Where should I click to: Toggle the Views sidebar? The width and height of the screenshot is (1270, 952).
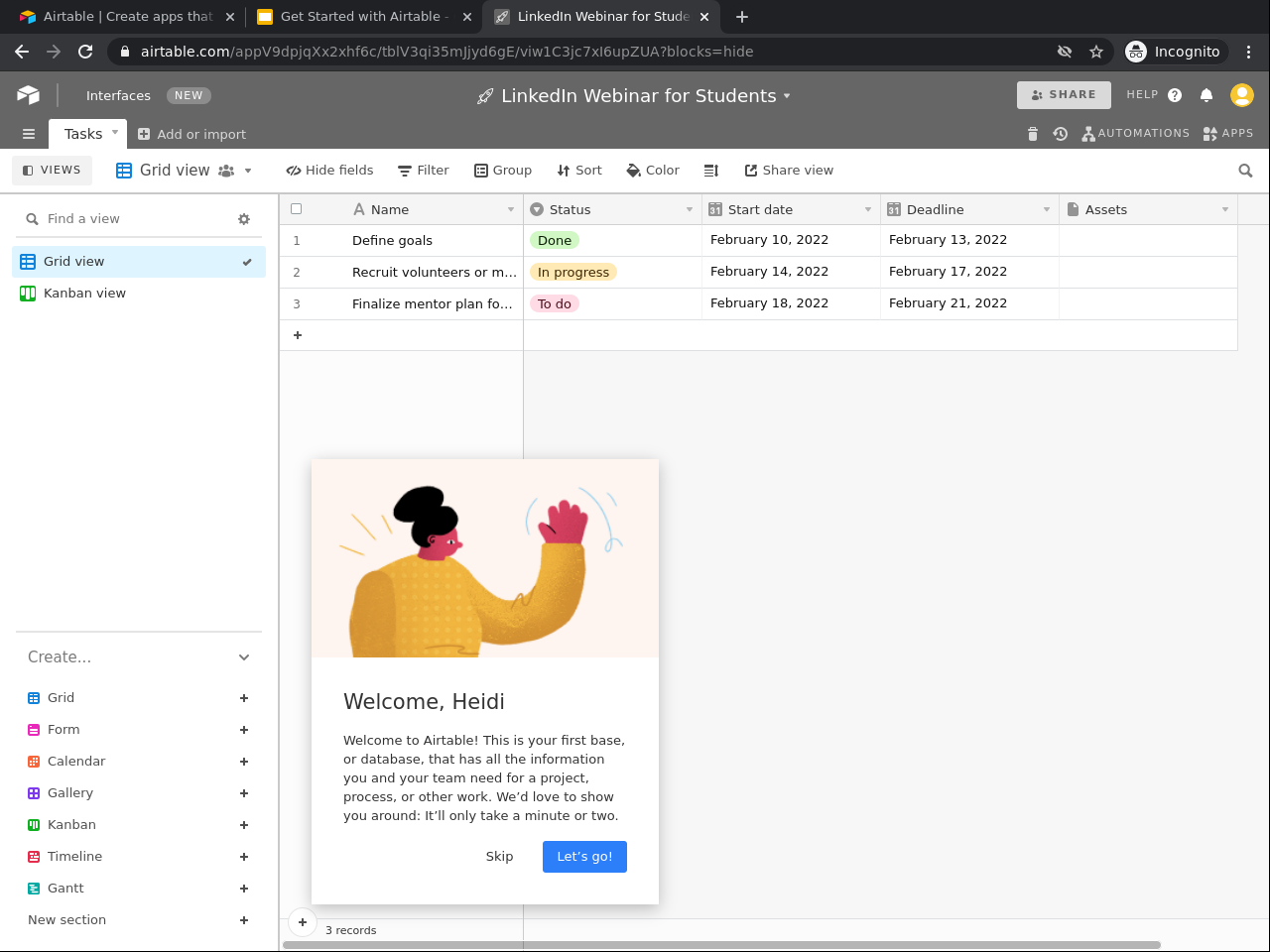click(52, 171)
